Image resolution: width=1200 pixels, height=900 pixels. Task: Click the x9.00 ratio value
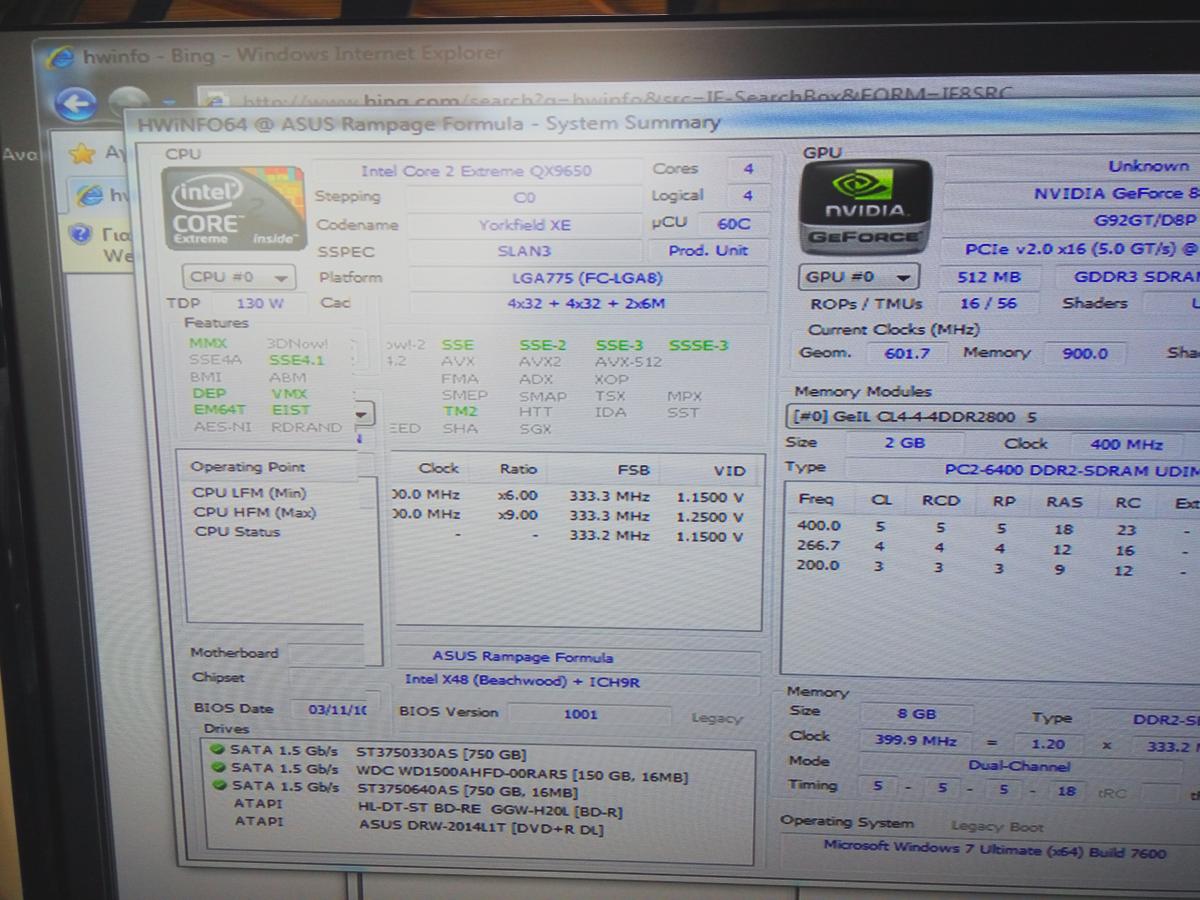tap(517, 516)
